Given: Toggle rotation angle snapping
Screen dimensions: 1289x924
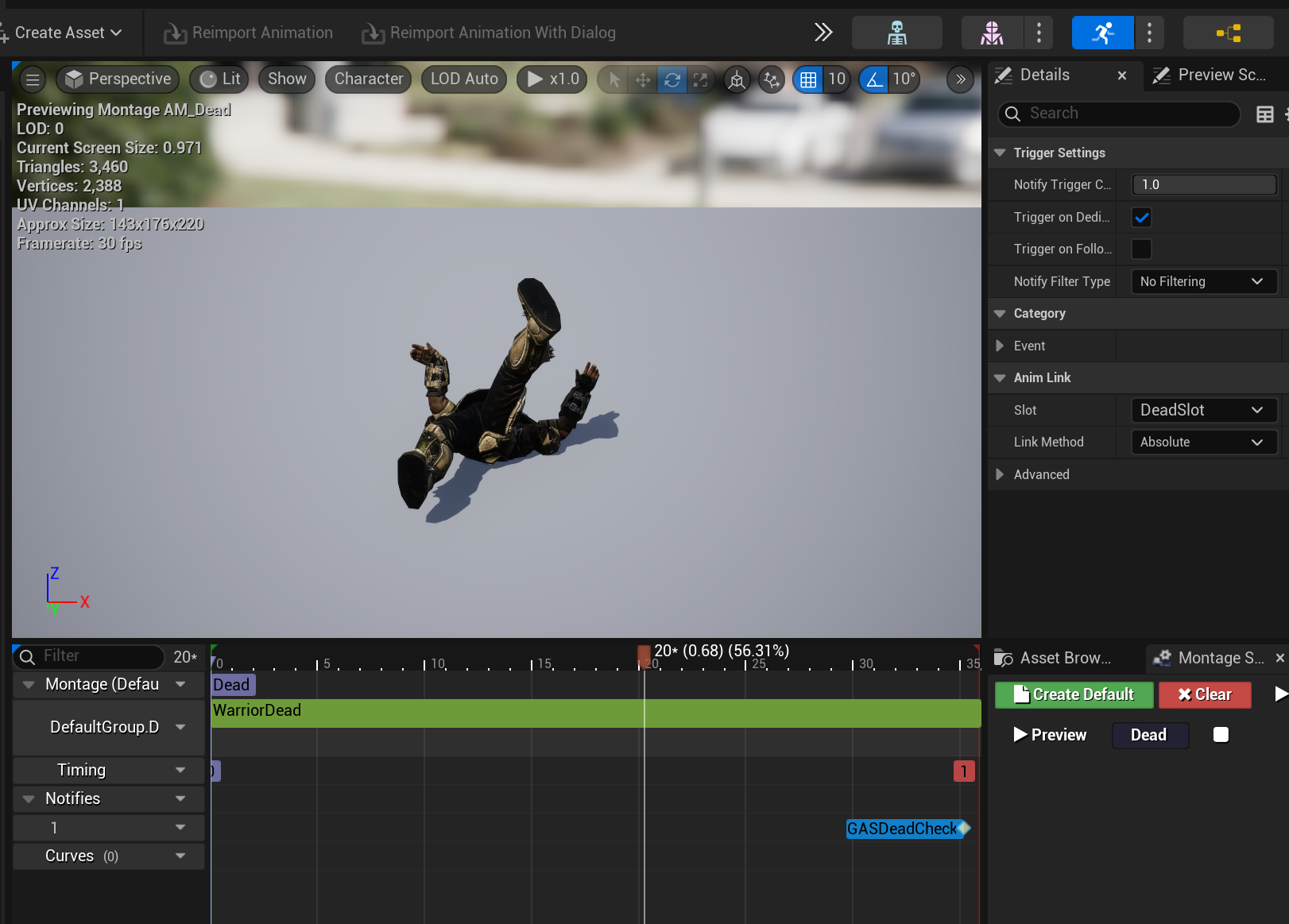Looking at the screenshot, I should (x=874, y=79).
